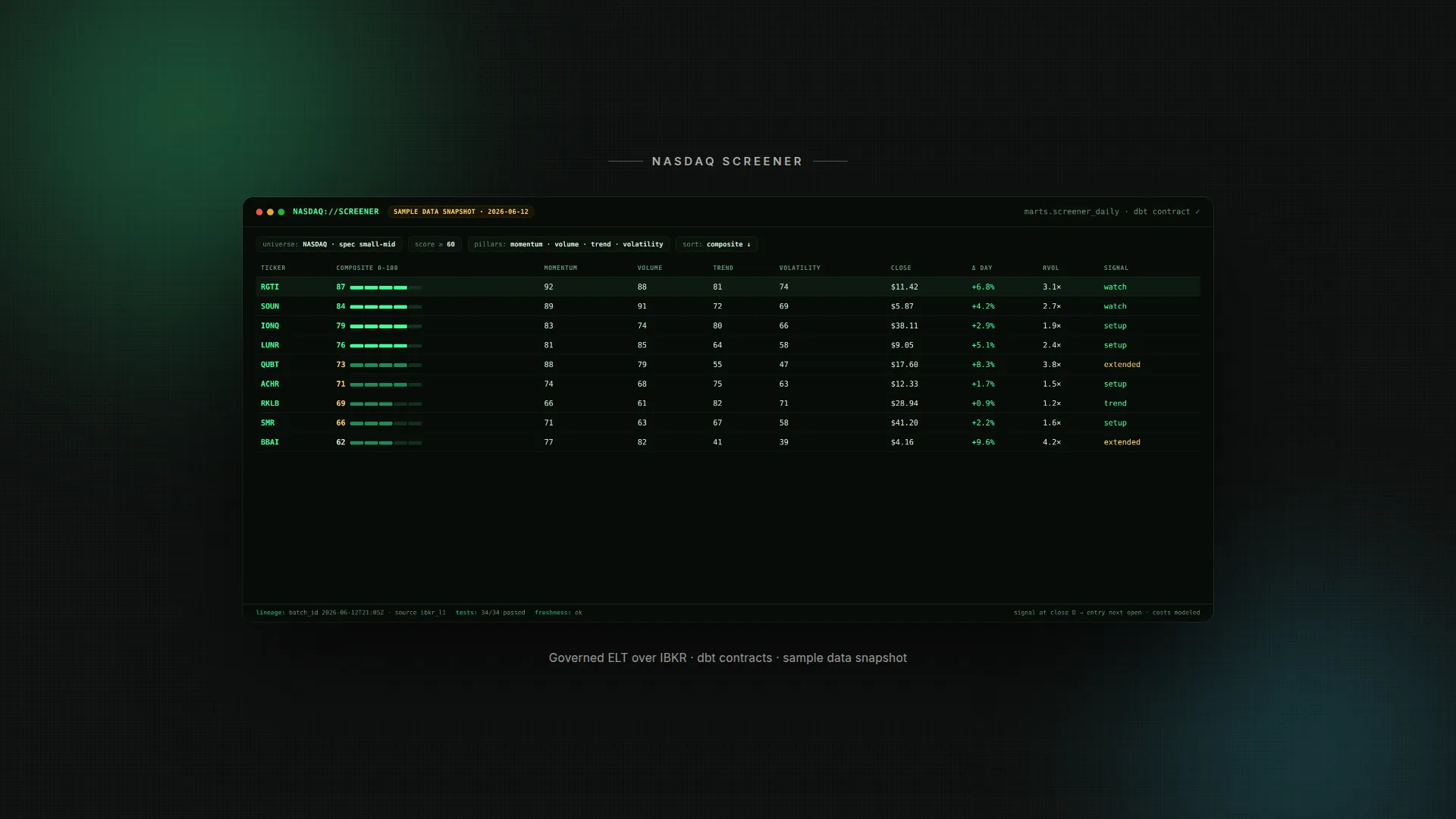
Task: Click RGTI composite score bar
Action: (x=386, y=288)
